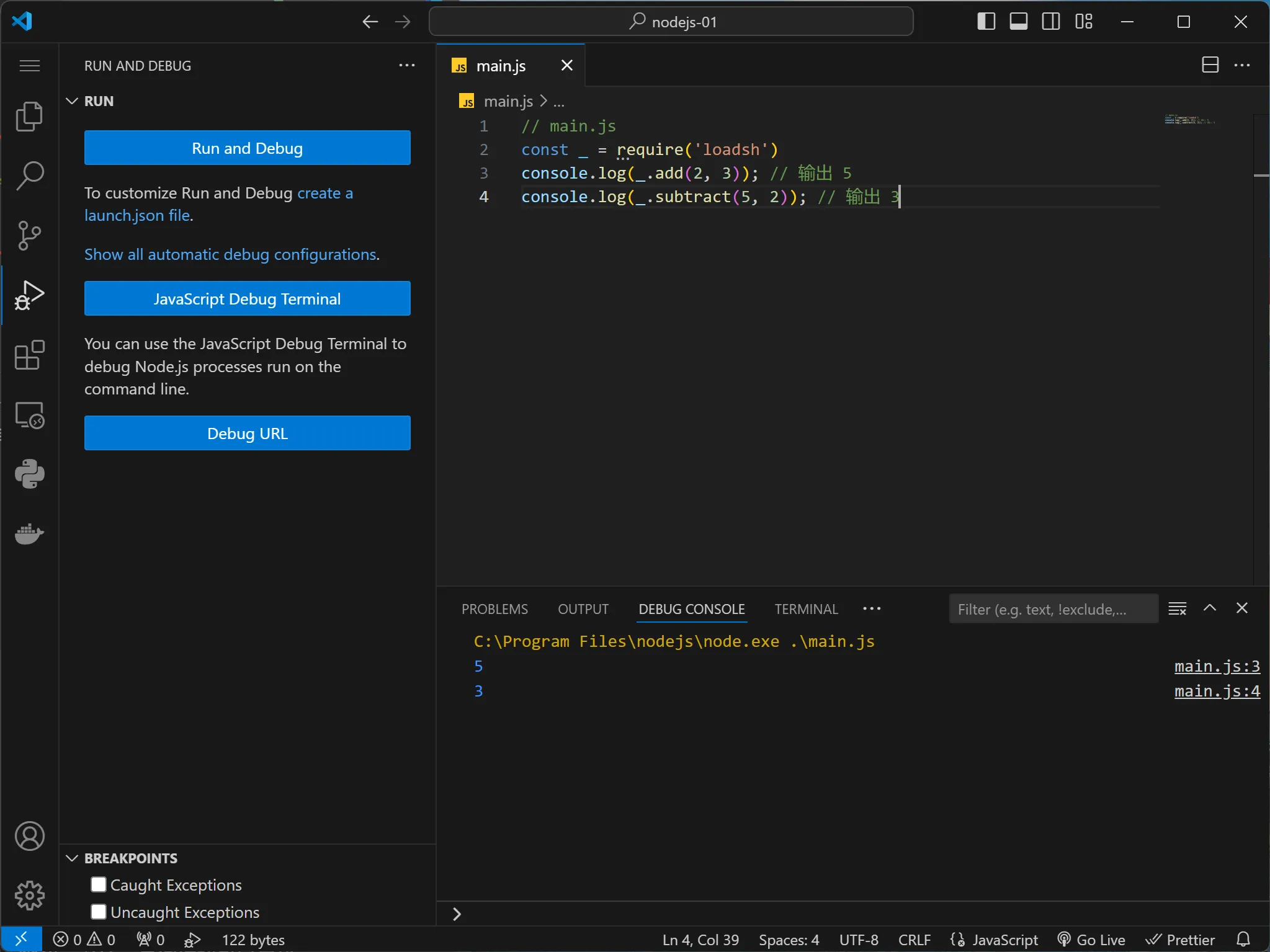The width and height of the screenshot is (1270, 952).
Task: Click the ports forwarded status item
Action: point(151,940)
